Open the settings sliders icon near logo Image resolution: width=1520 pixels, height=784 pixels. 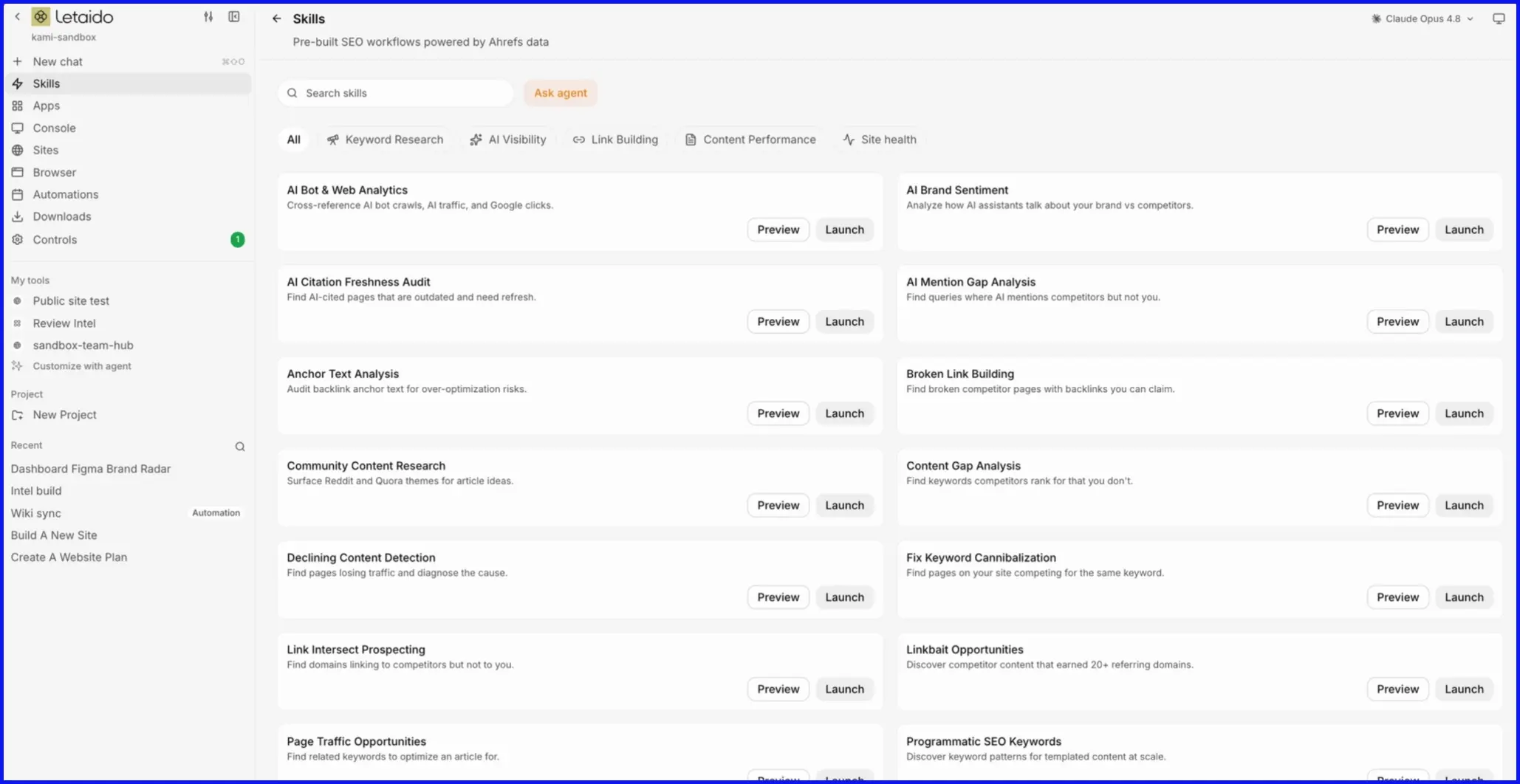(208, 16)
